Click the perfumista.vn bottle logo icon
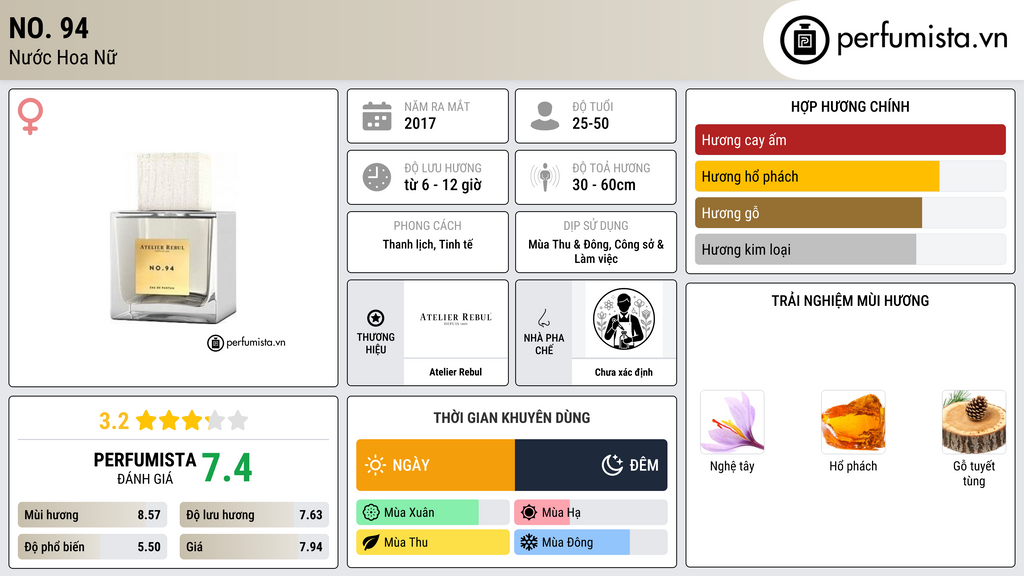Screen dimensions: 1024x576 click(804, 40)
